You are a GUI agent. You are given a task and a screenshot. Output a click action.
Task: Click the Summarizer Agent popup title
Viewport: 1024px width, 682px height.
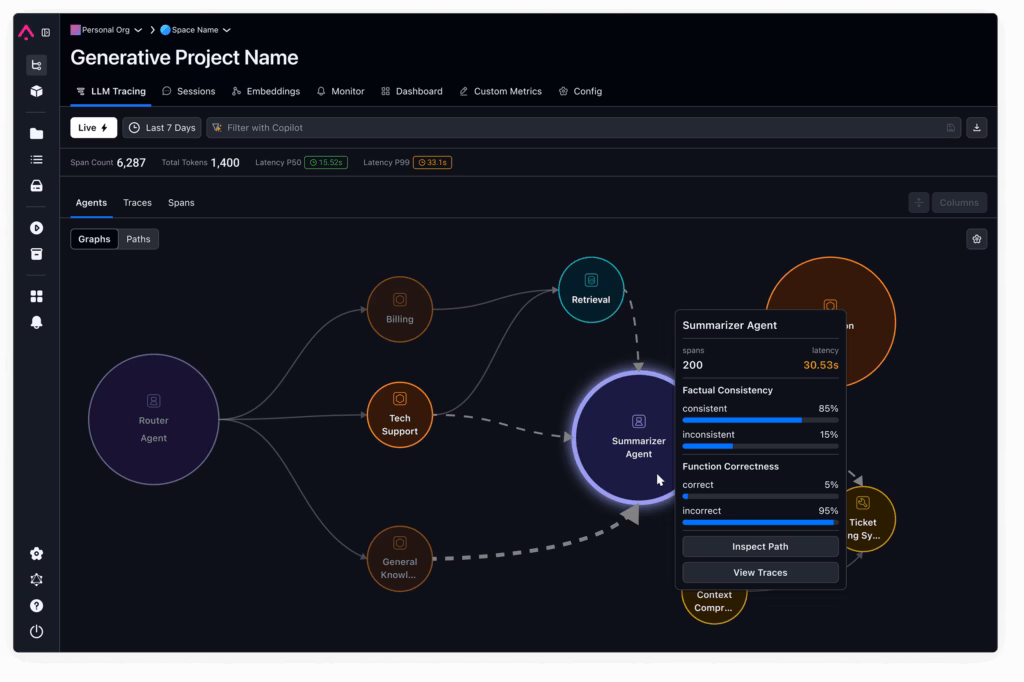(729, 325)
